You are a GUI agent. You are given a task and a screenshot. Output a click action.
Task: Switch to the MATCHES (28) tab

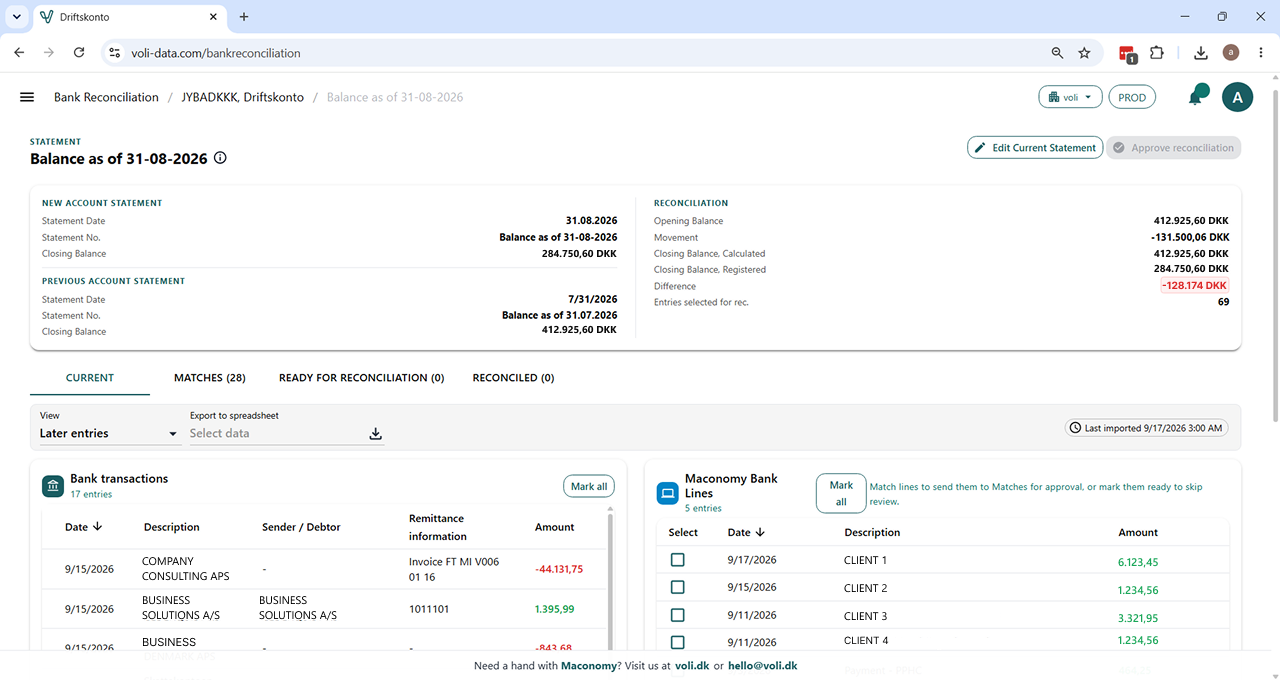tap(210, 378)
